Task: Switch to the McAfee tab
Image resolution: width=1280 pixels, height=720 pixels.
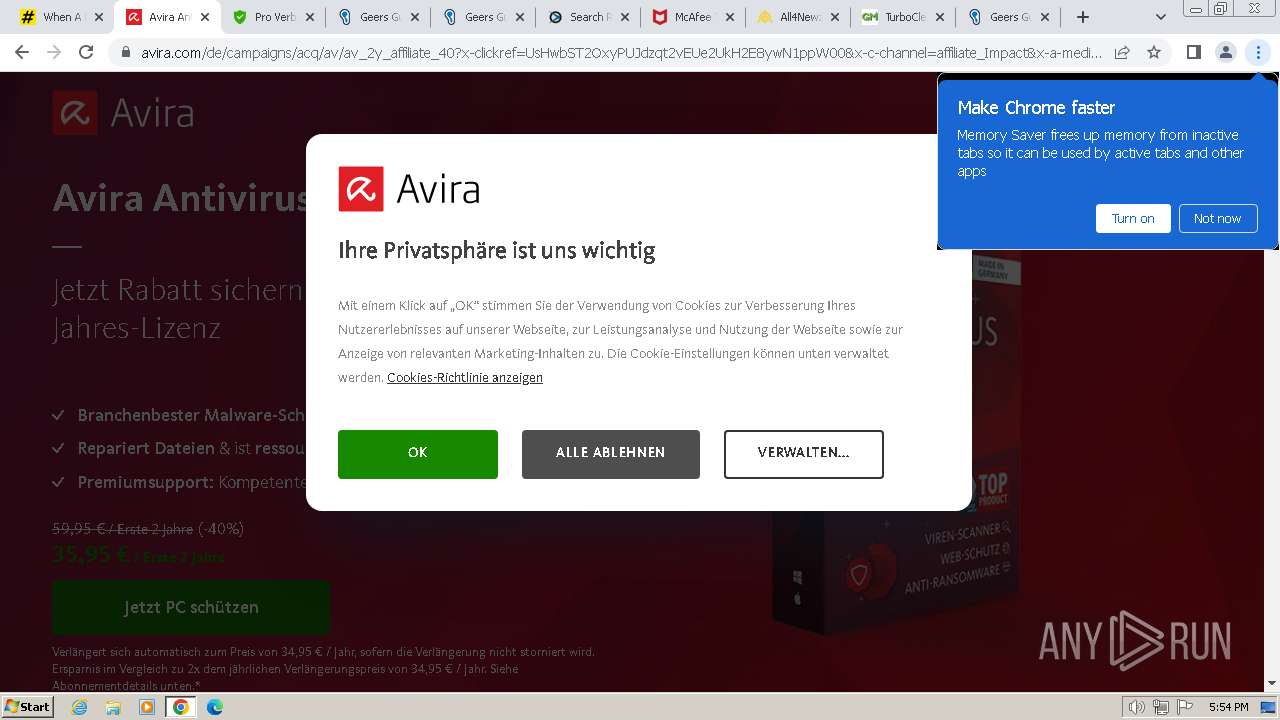Action: (x=692, y=17)
